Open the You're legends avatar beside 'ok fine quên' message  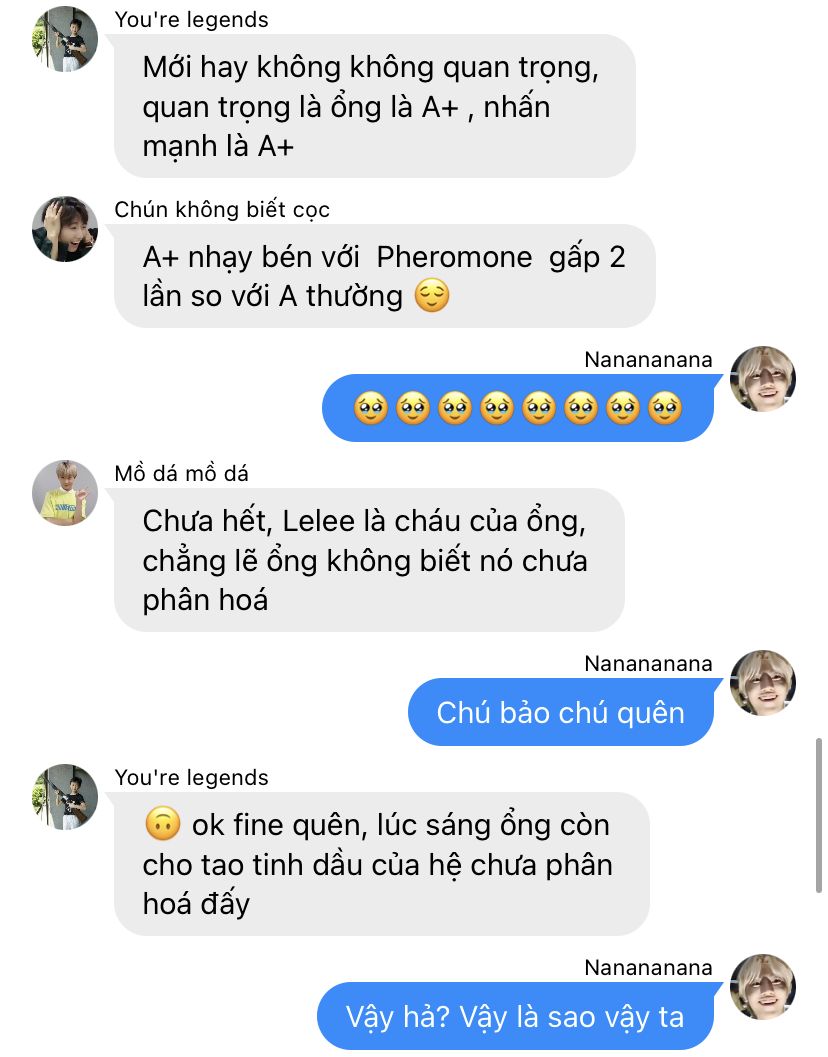65,797
